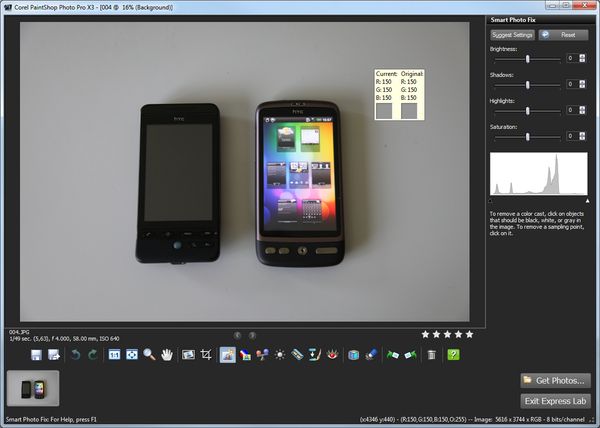Click Exit Express Lab button
The image size is (600, 428).
pos(555,401)
